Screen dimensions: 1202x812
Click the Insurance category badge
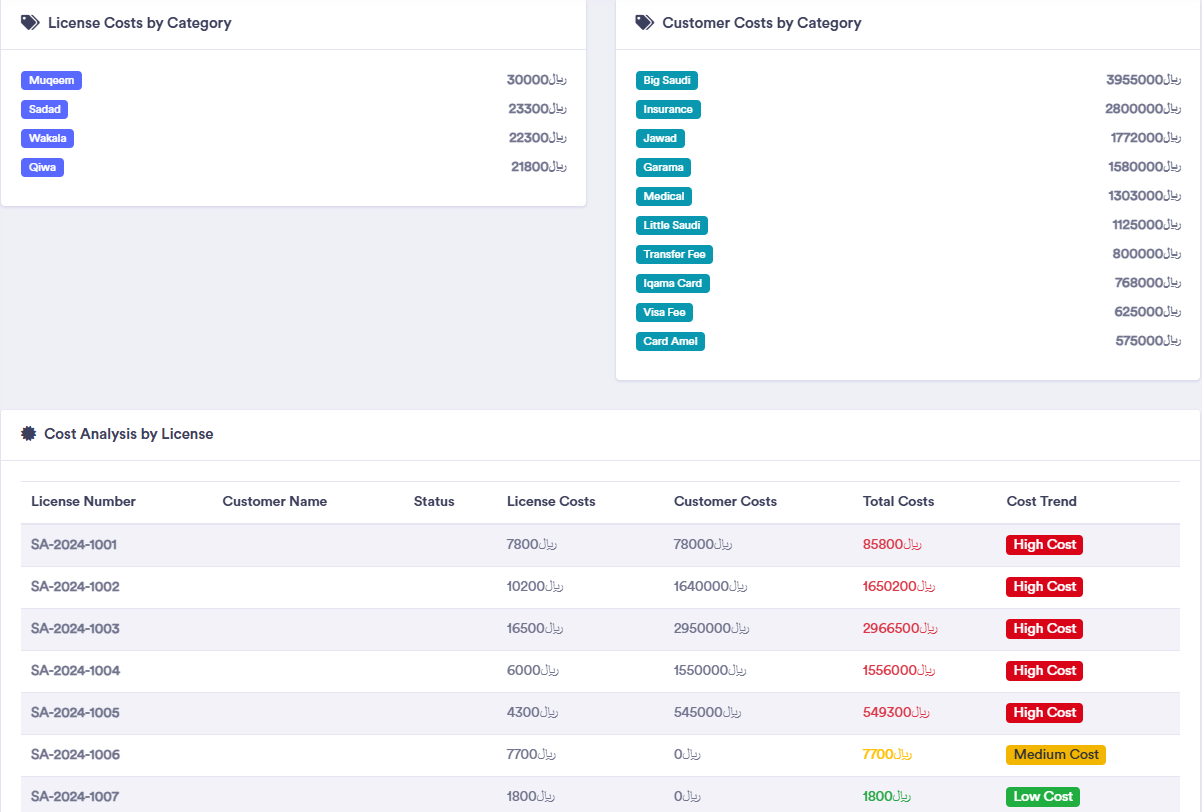668,109
